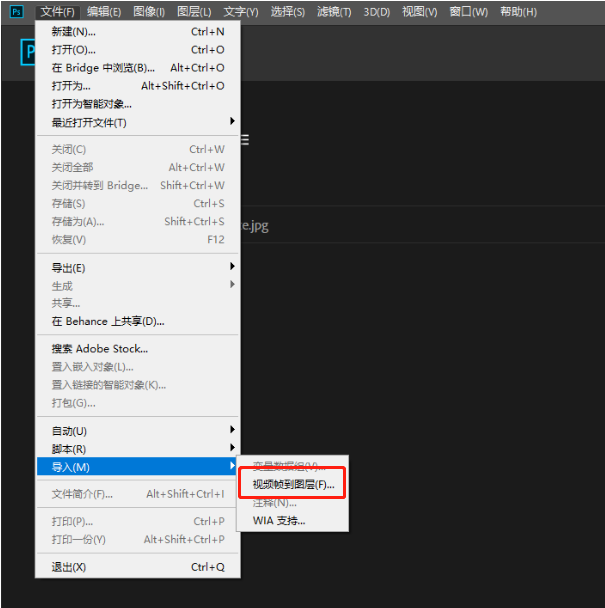Viewport: 605px width, 608px height.
Task: Select 打开为智能对象... entry
Action: (138, 104)
